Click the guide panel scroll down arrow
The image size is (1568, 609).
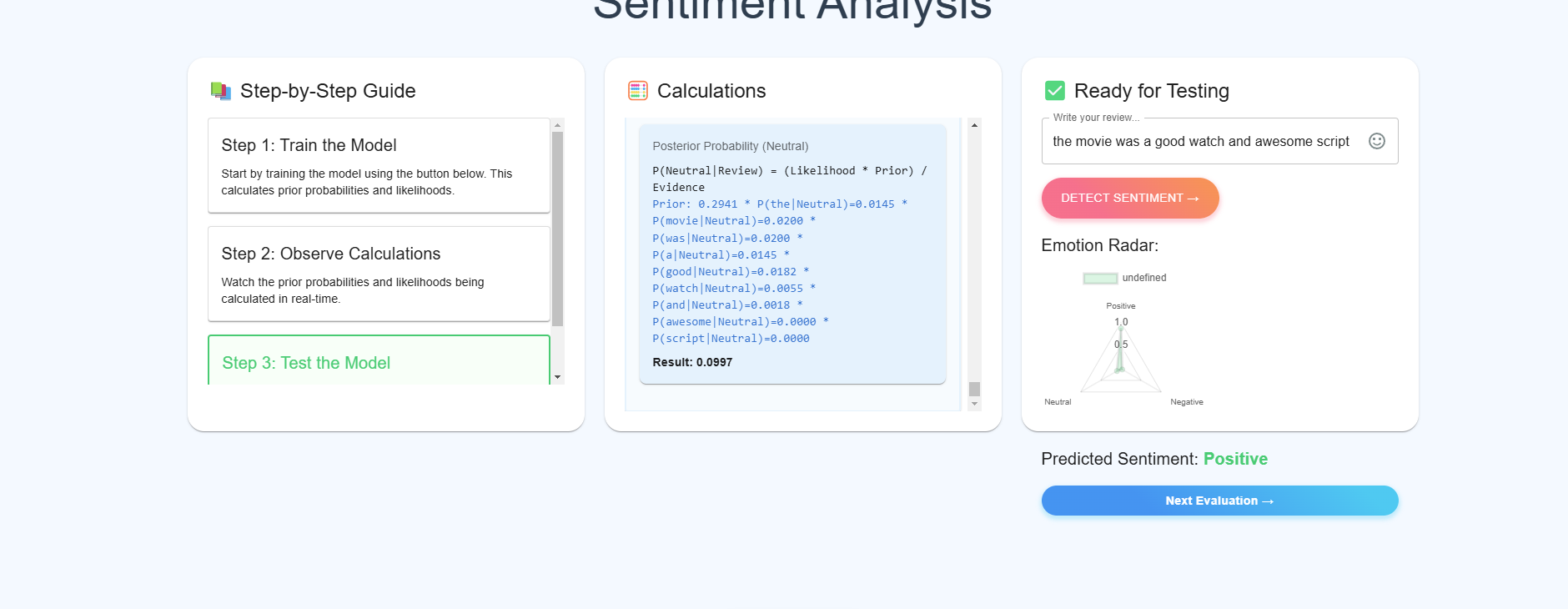coord(558,377)
